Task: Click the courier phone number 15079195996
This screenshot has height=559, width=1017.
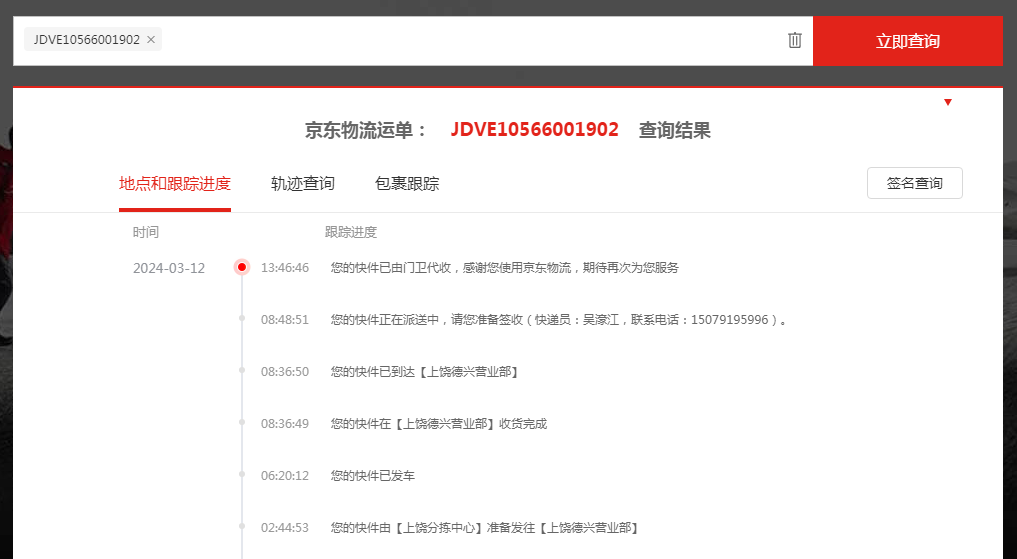Action: 730,320
